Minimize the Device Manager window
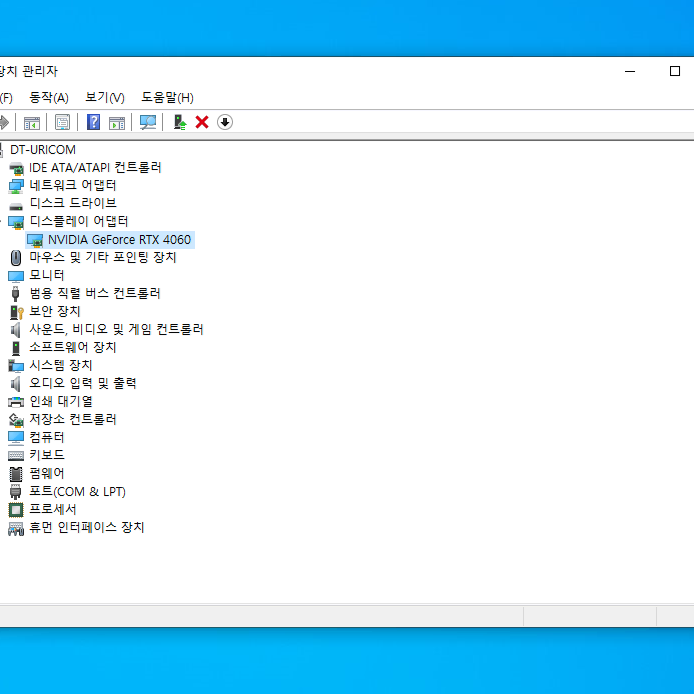694x694 pixels. point(630,71)
